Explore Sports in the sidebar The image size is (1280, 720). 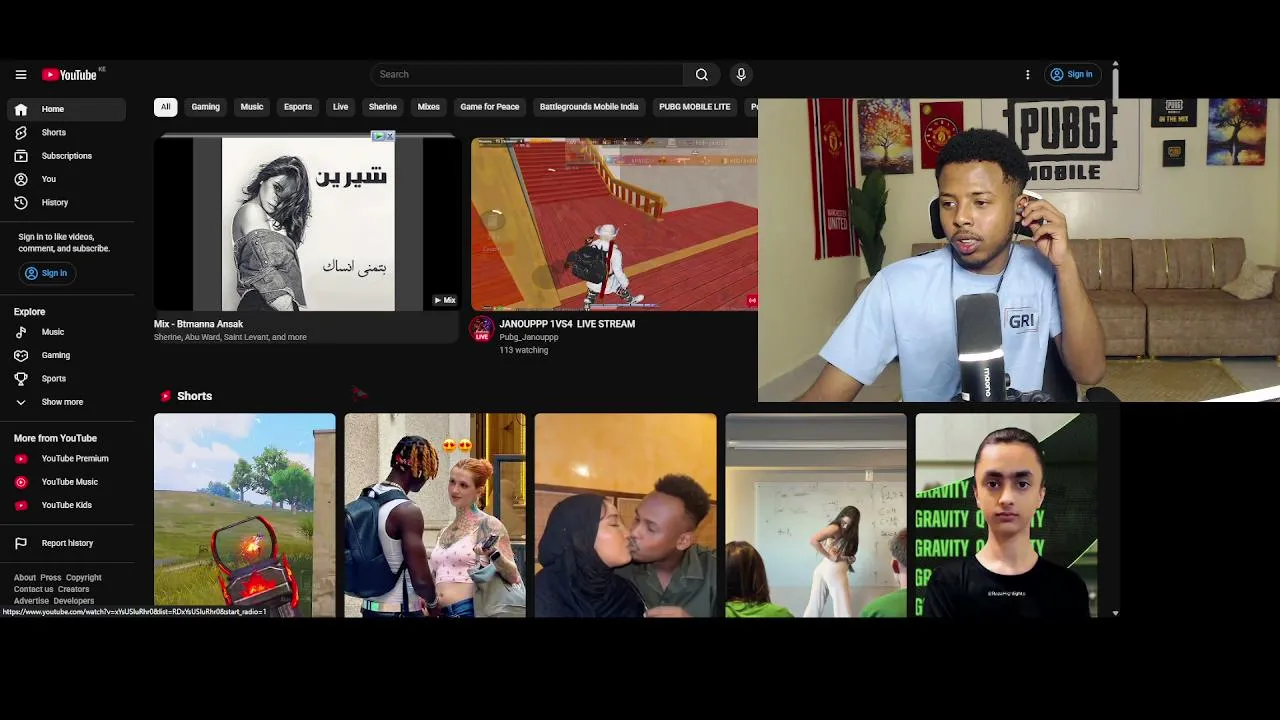pyautogui.click(x=67, y=379)
